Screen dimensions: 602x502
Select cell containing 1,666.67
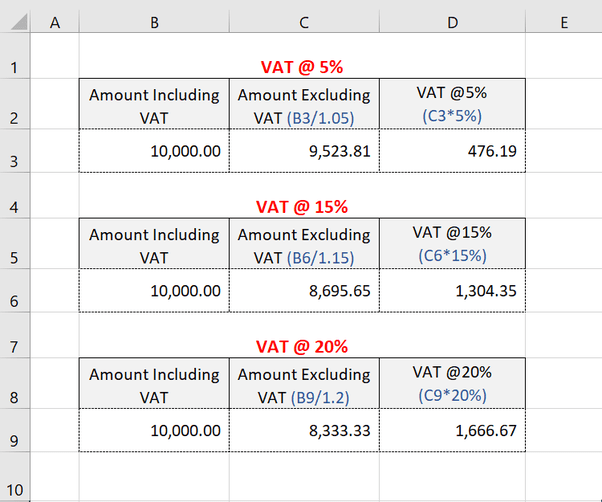click(452, 430)
